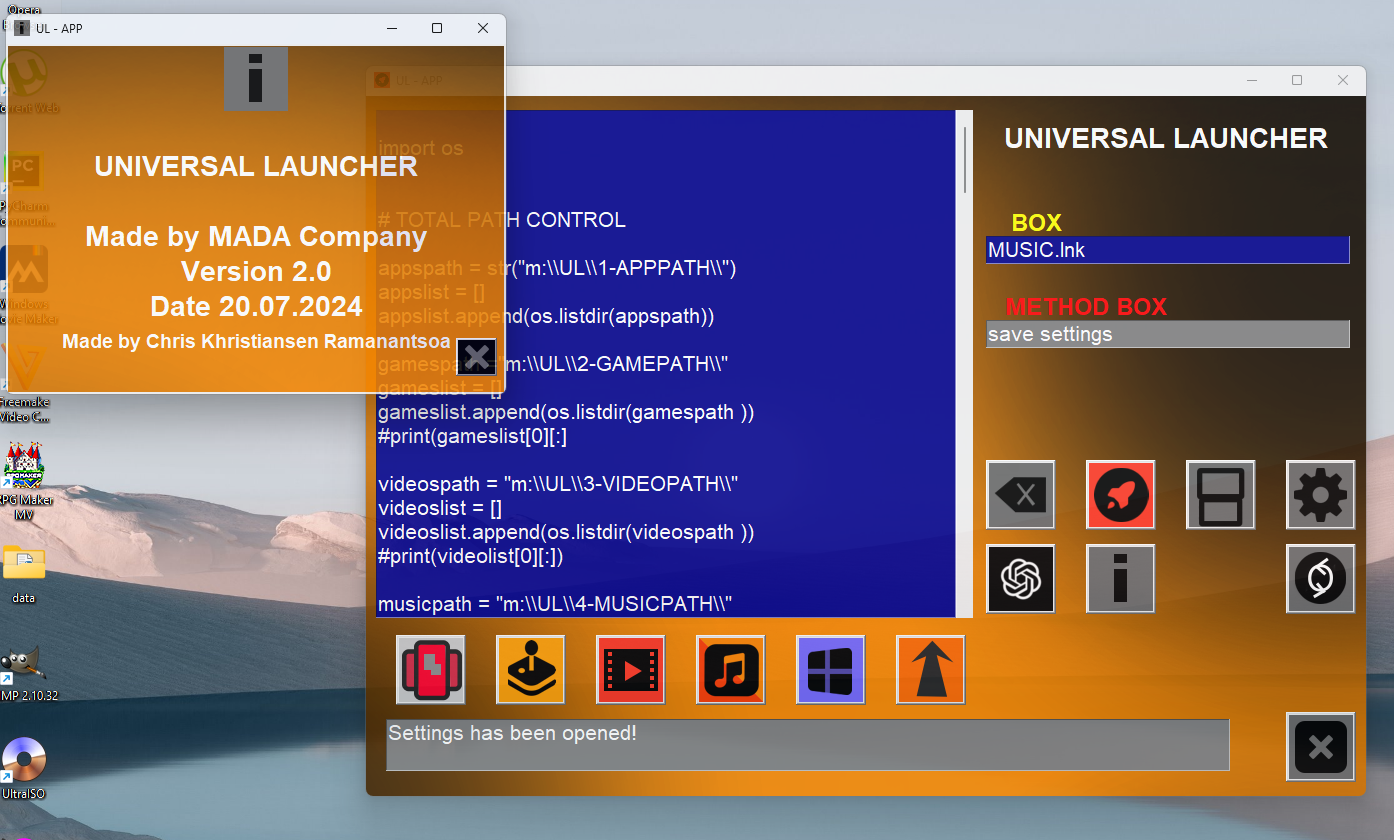
Task: Save with the floppy disk icon
Action: coord(1220,495)
